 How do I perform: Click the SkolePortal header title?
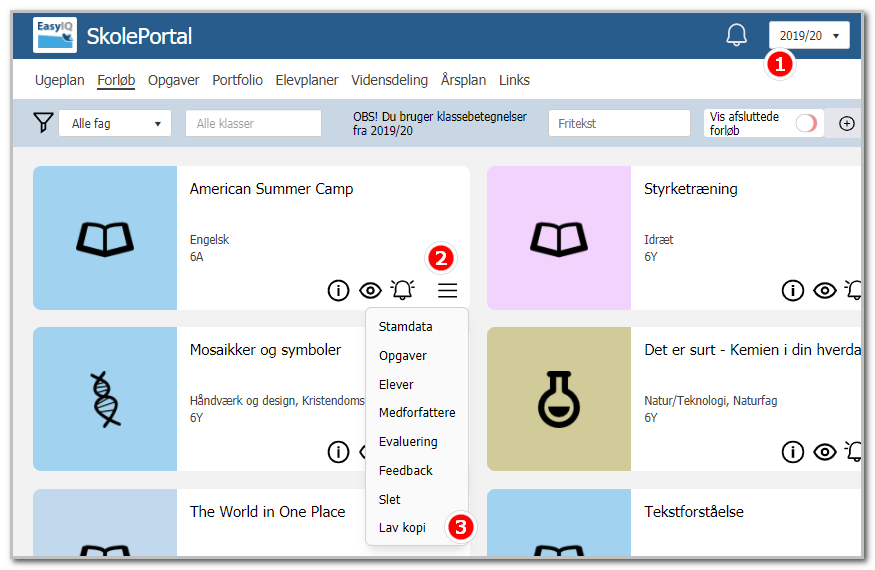point(139,36)
